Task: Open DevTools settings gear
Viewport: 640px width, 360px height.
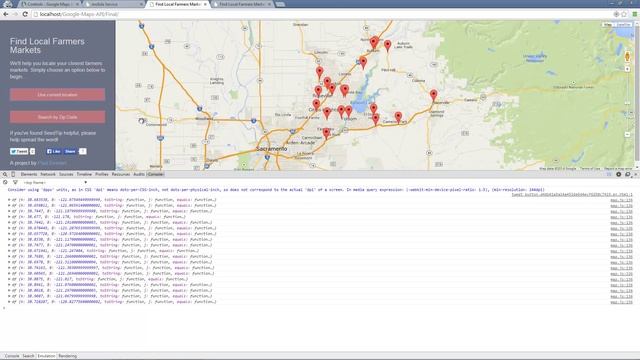Action: 619,174
